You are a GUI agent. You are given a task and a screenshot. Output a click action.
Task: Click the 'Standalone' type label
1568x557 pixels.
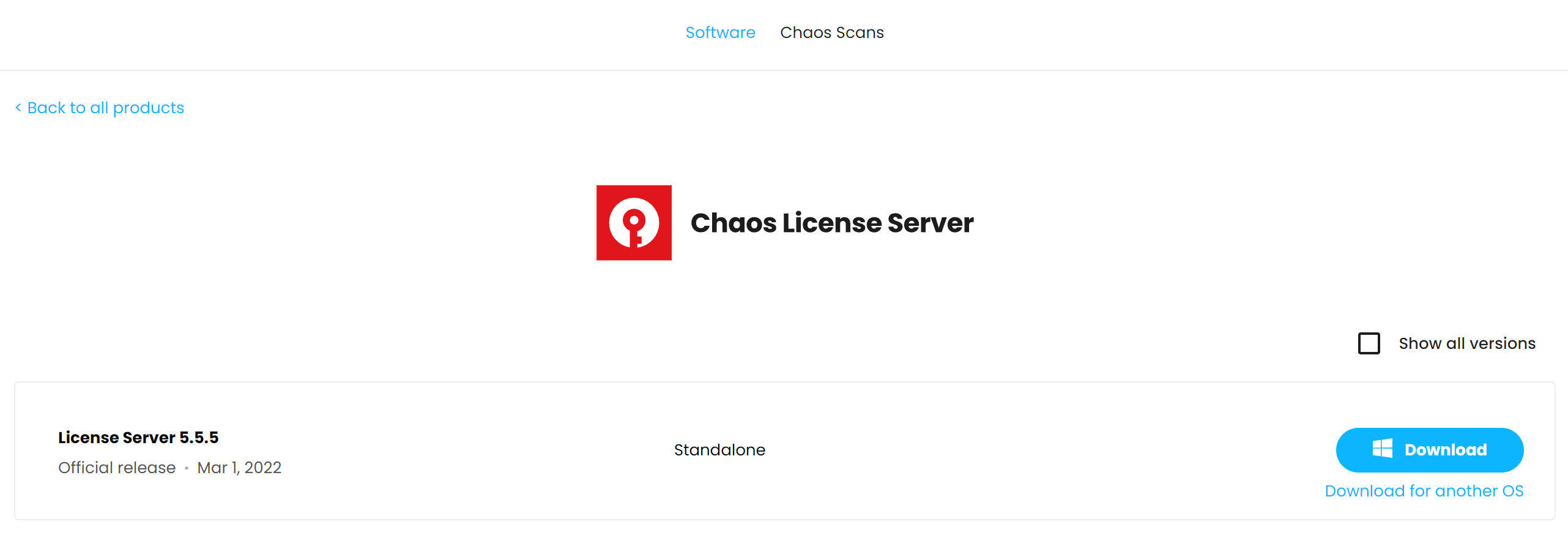tap(719, 450)
